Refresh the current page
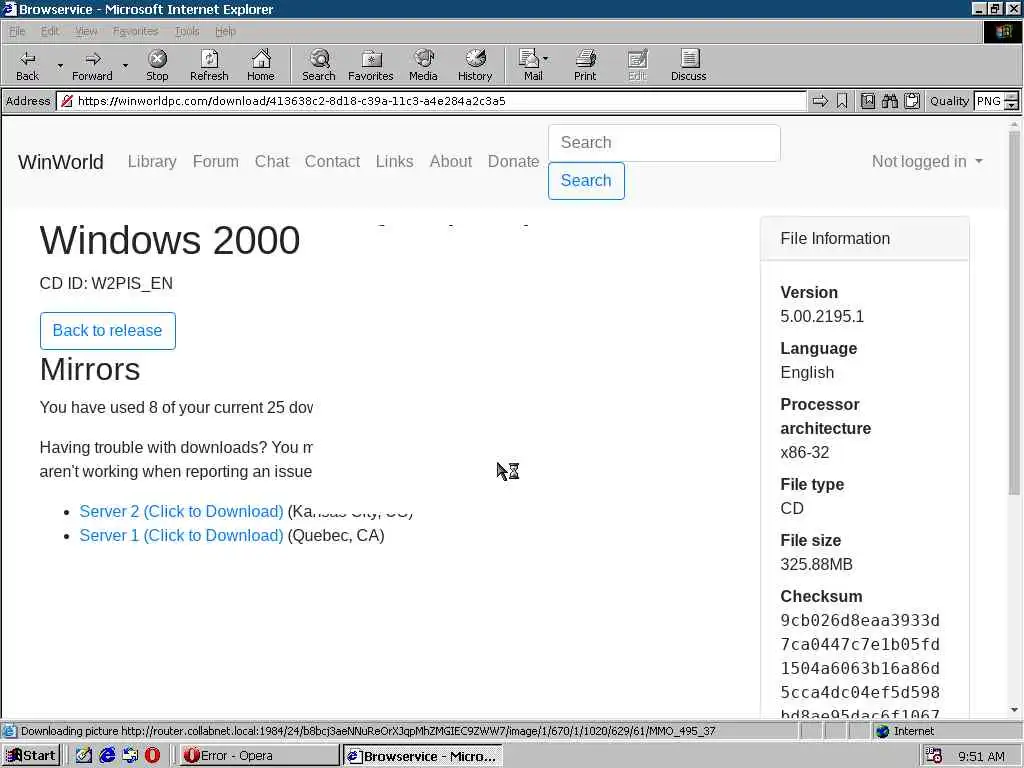 tap(209, 65)
